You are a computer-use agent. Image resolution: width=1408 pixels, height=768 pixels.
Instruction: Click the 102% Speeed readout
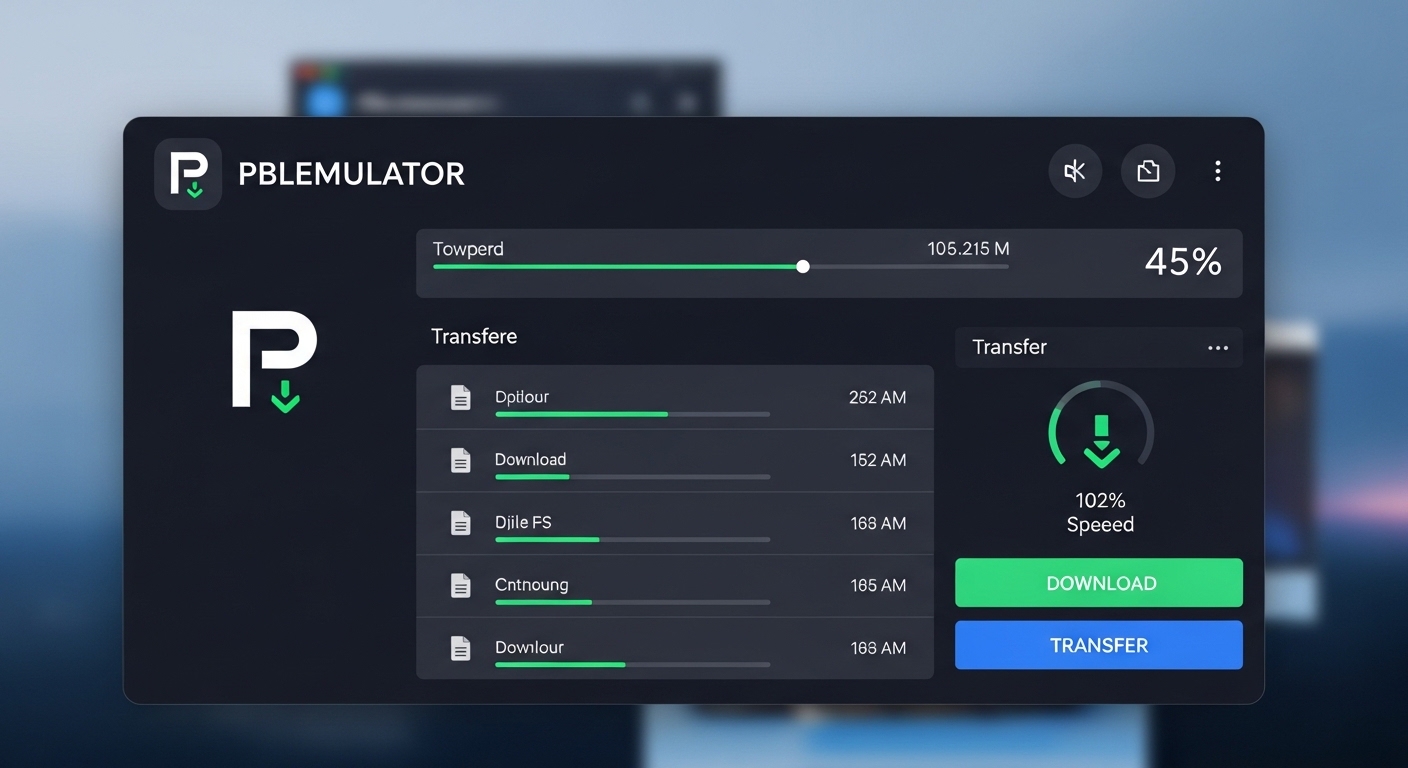coord(1100,512)
